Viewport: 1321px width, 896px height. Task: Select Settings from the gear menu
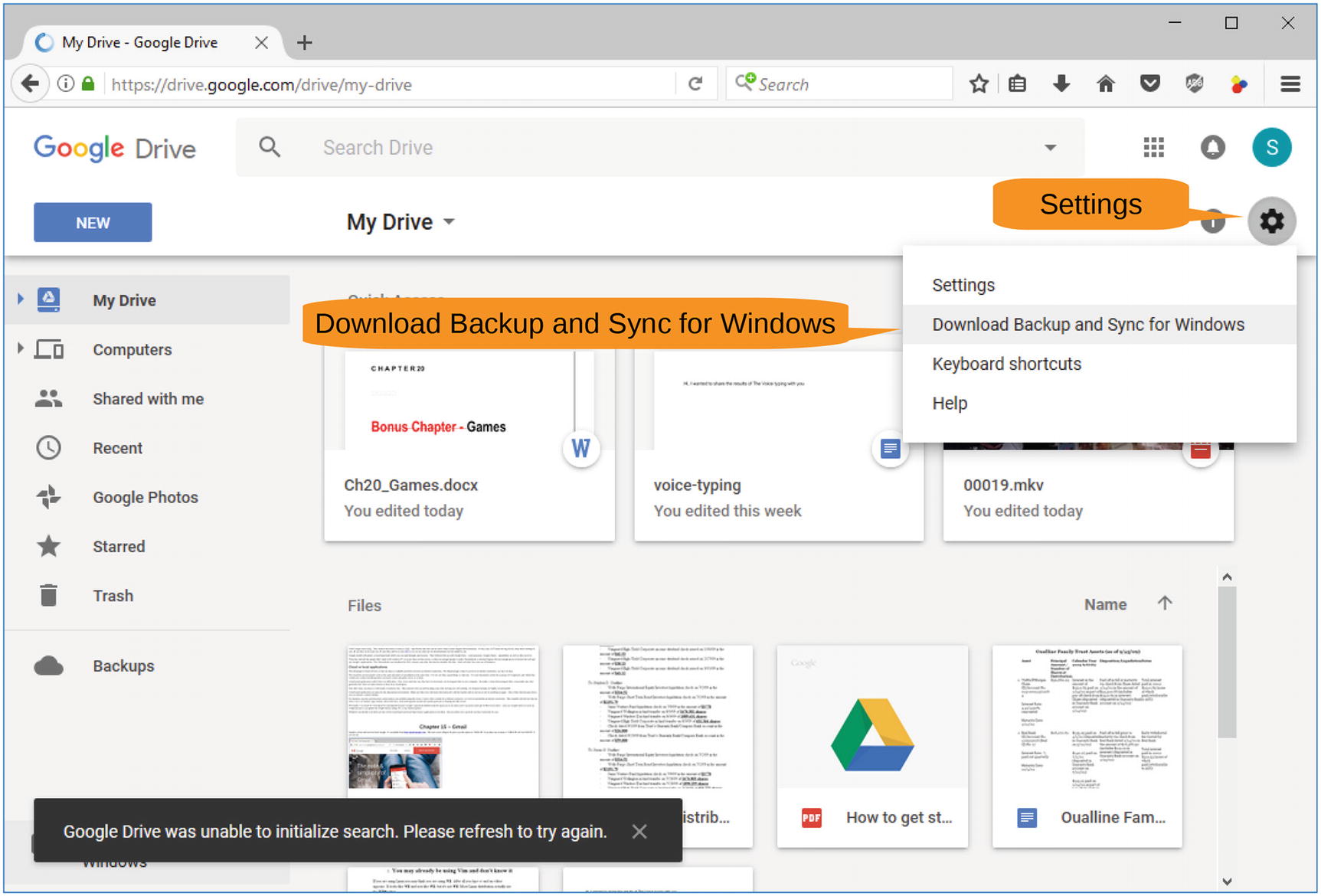1100,285
